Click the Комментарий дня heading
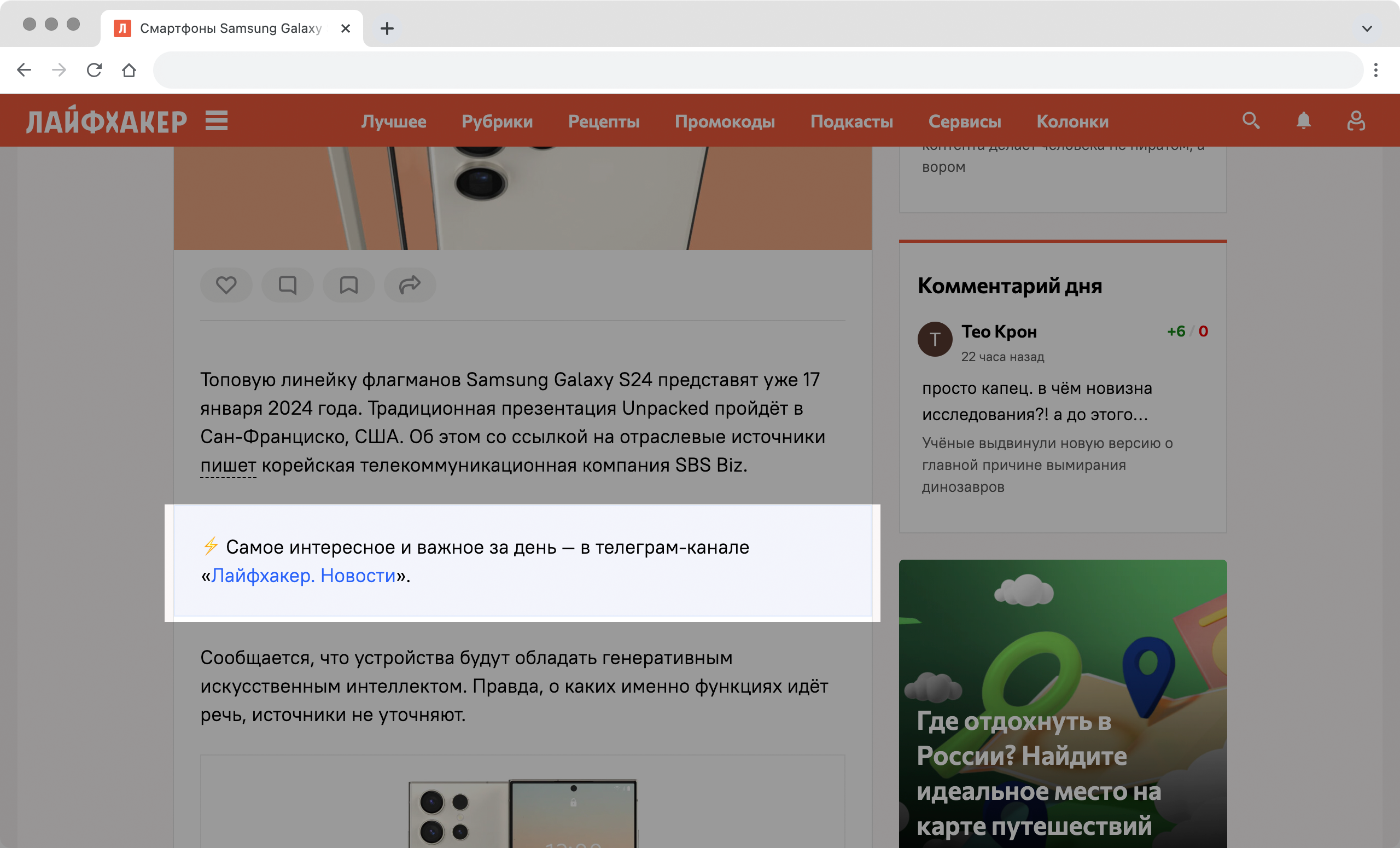The image size is (1400, 848). [1010, 286]
